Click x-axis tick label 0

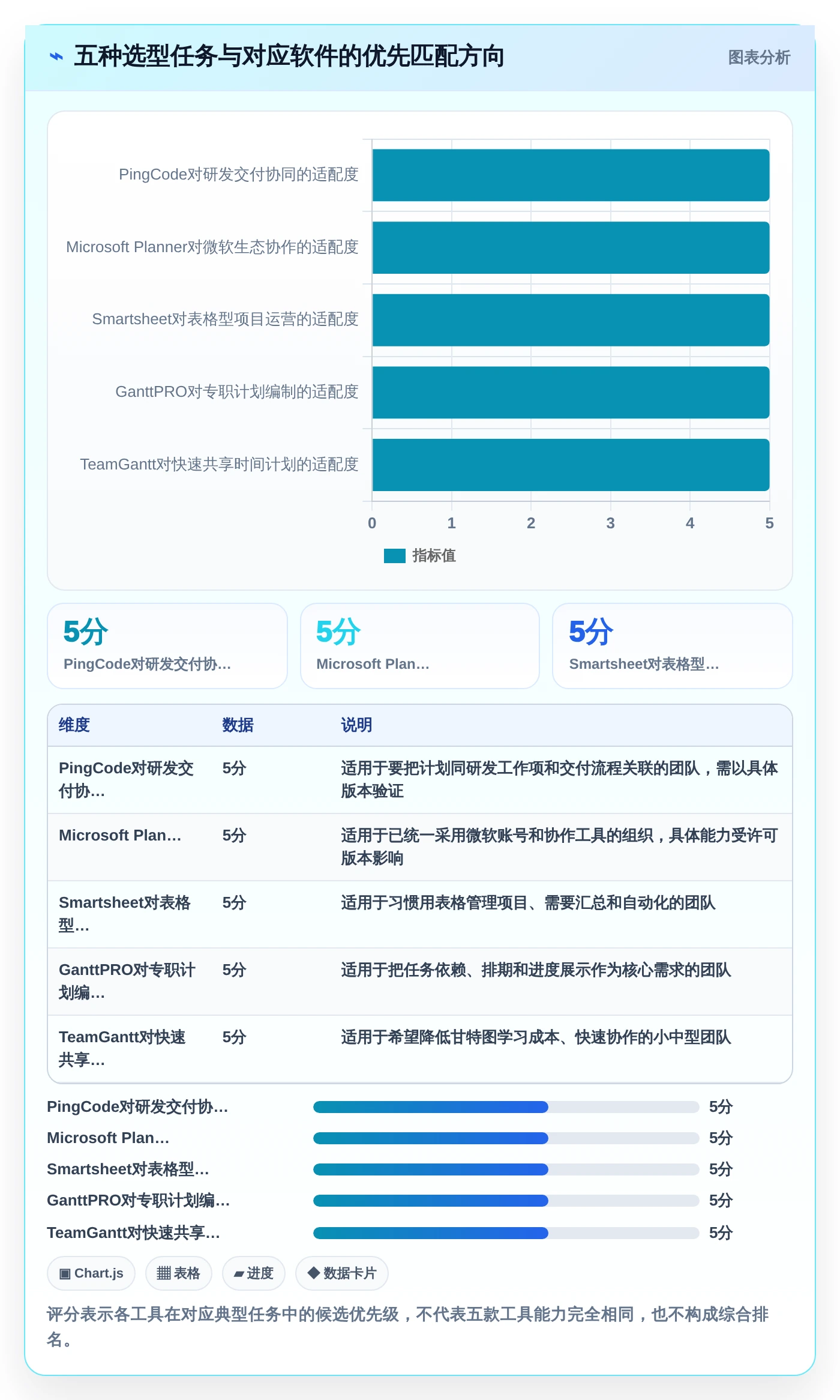372,523
